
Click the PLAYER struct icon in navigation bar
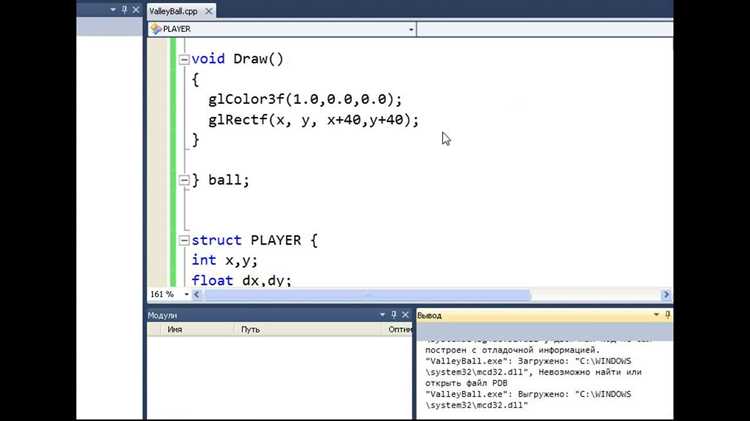point(156,29)
